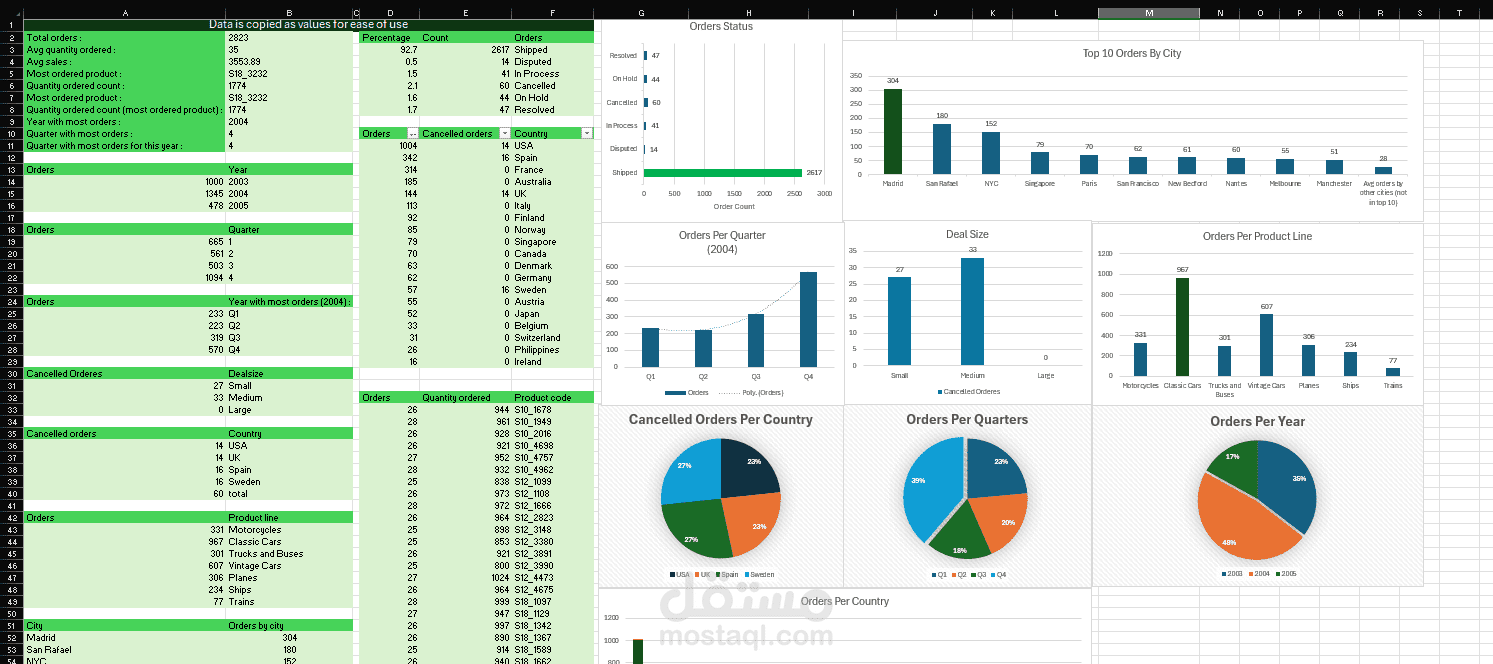Select column A header
The height and width of the screenshot is (664, 1493).
(x=124, y=13)
